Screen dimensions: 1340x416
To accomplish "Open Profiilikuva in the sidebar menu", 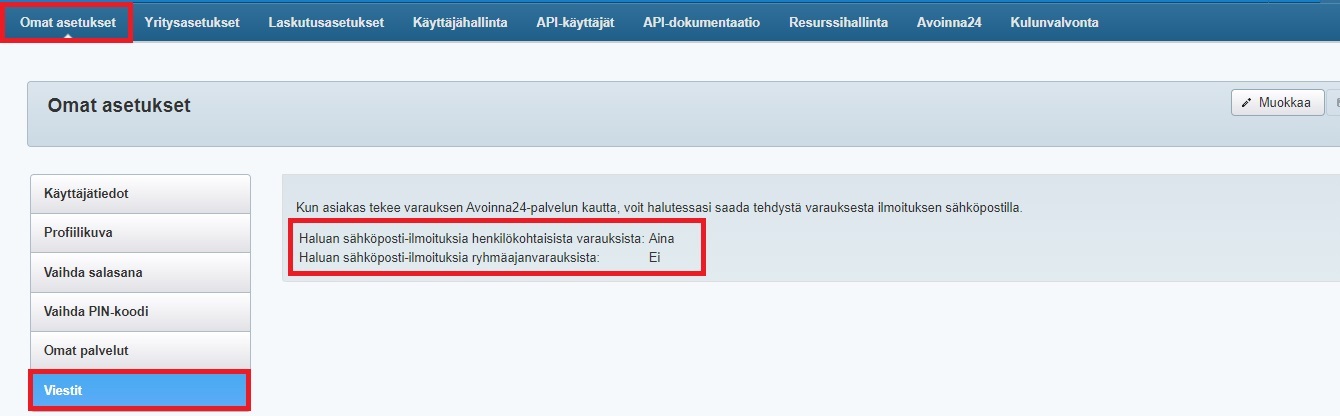I will [x=140, y=232].
